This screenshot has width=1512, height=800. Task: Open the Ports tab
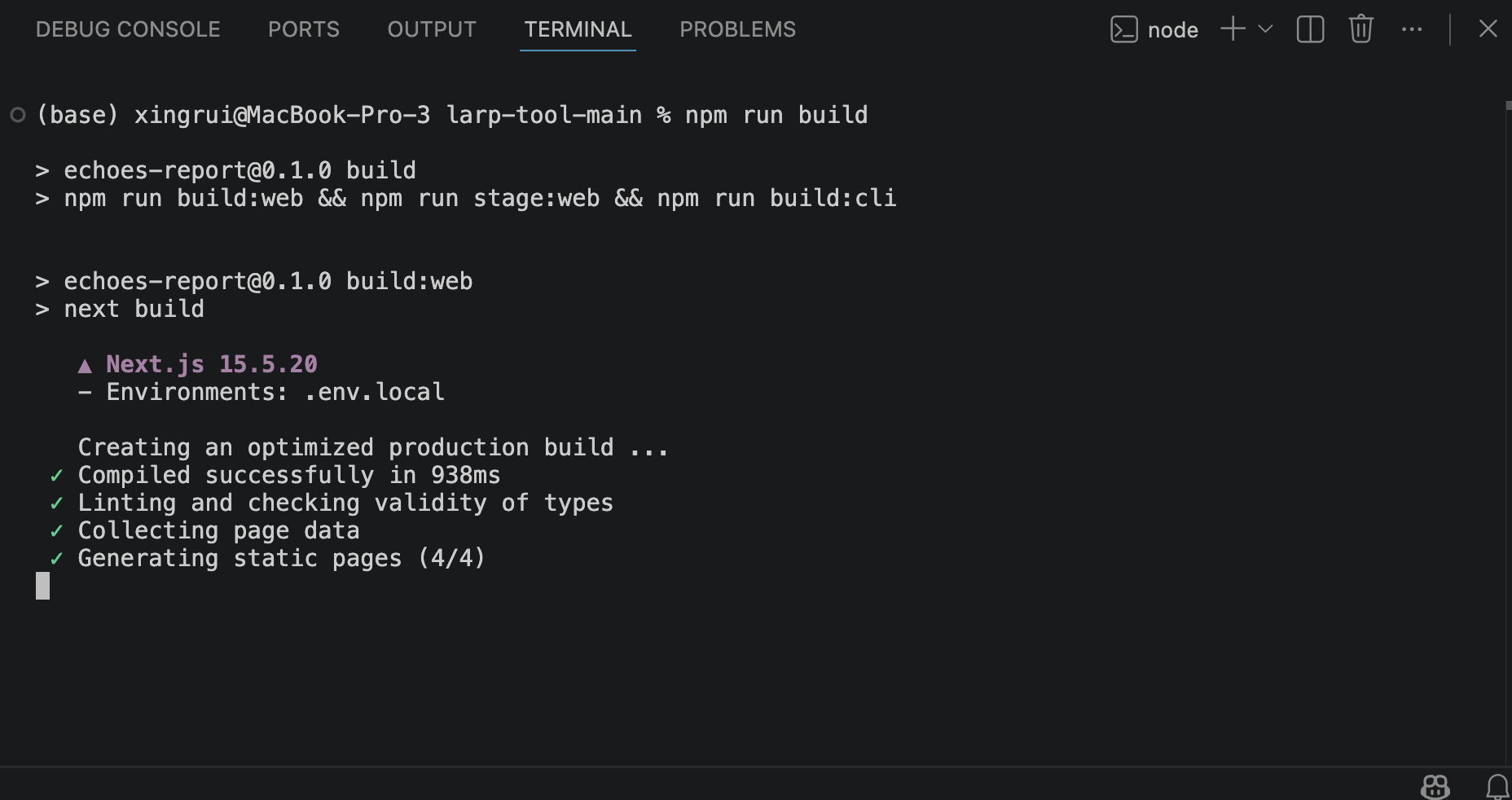tap(304, 29)
